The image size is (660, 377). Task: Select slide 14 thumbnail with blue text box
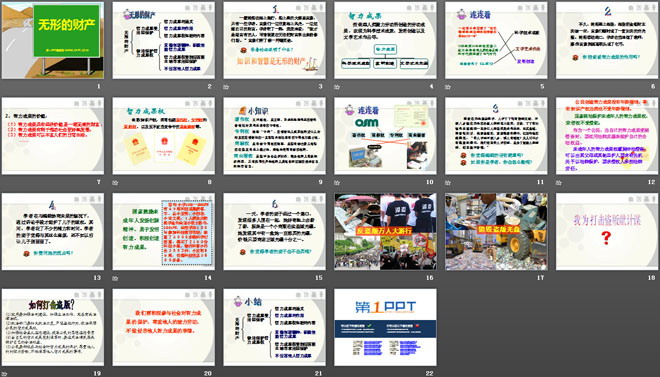click(x=164, y=231)
